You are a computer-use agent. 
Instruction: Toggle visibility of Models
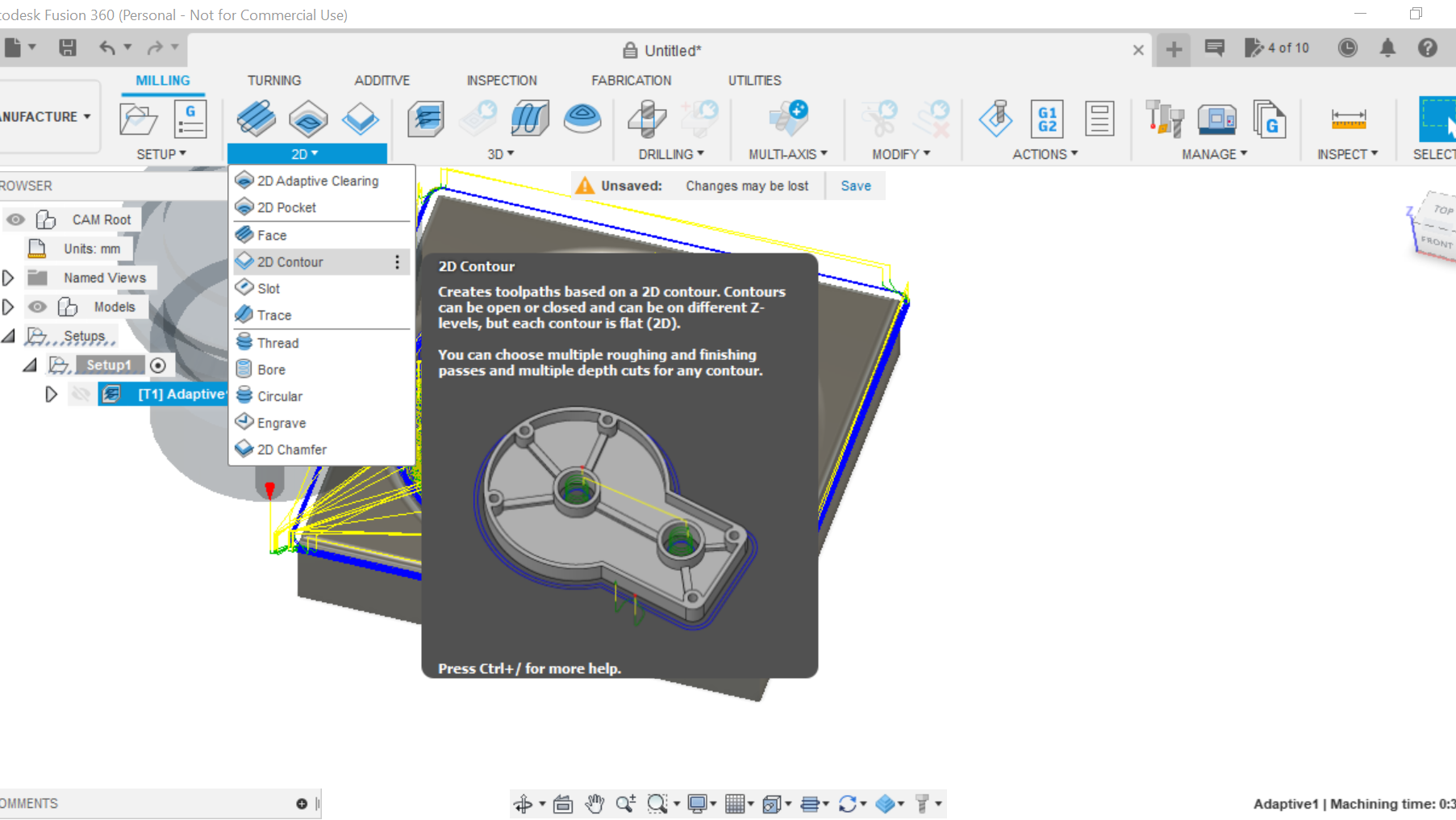tap(37, 307)
